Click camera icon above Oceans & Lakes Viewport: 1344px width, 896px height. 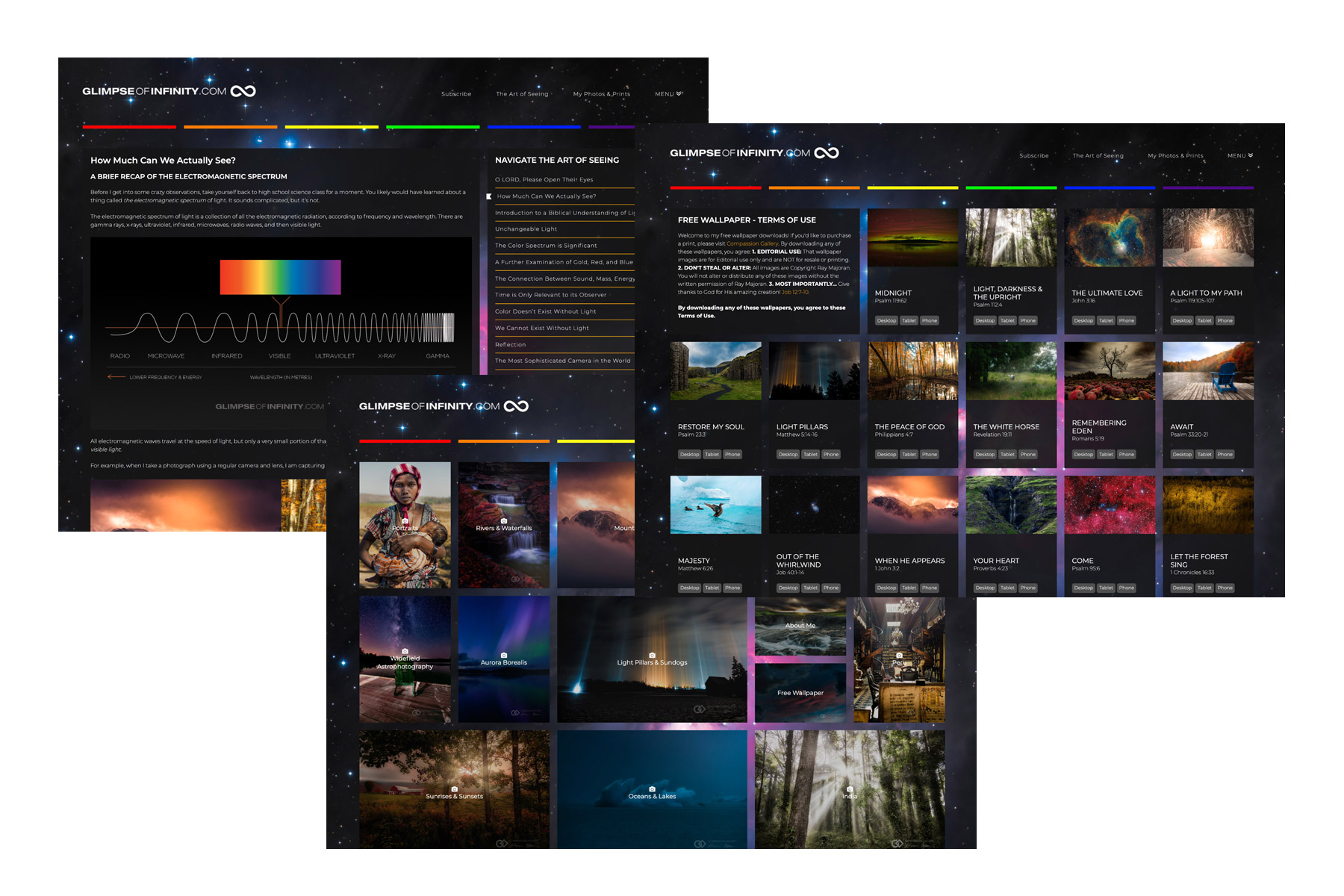click(x=652, y=788)
